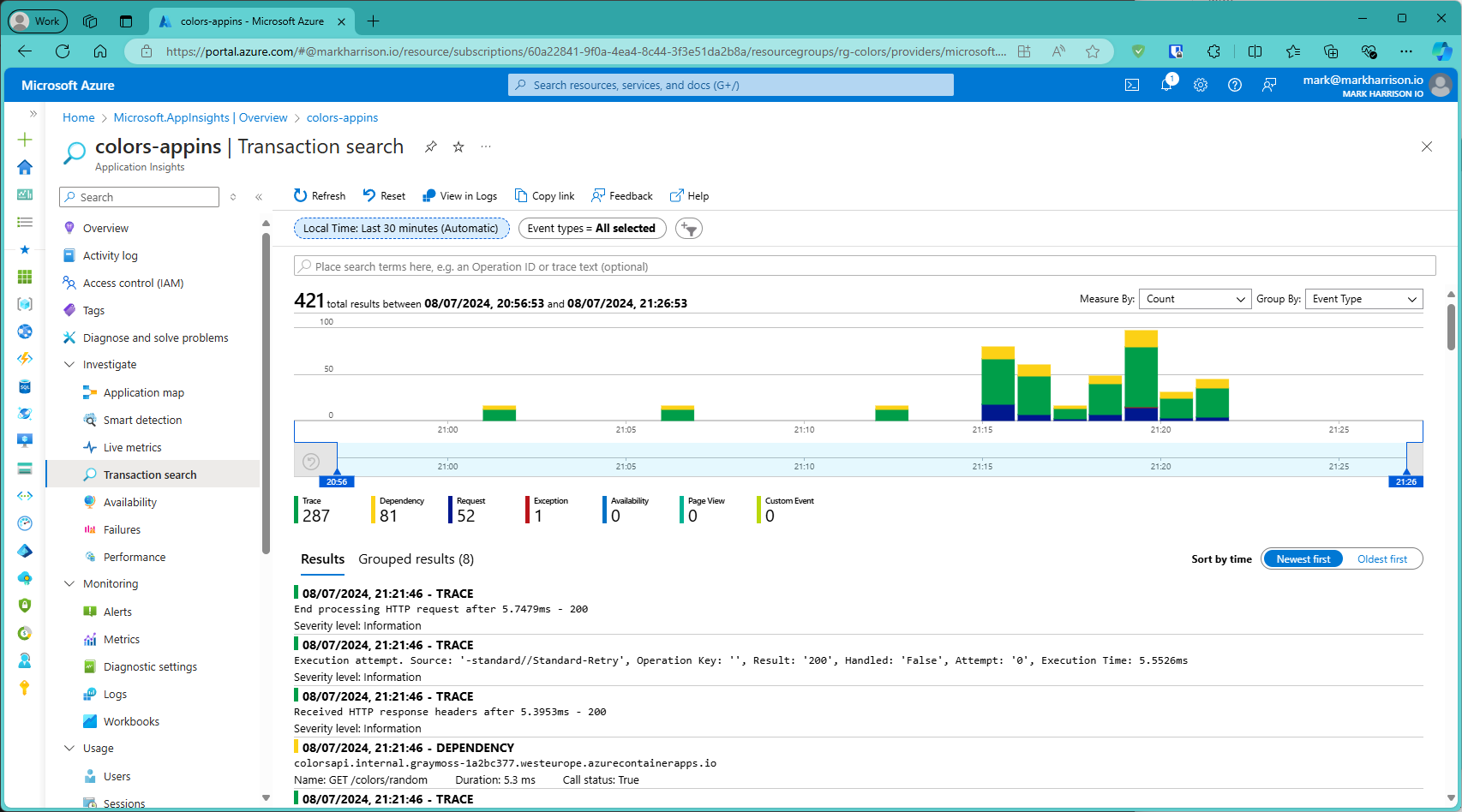Switch sort to Oldest first
The width and height of the screenshot is (1462, 812).
(x=1381, y=559)
